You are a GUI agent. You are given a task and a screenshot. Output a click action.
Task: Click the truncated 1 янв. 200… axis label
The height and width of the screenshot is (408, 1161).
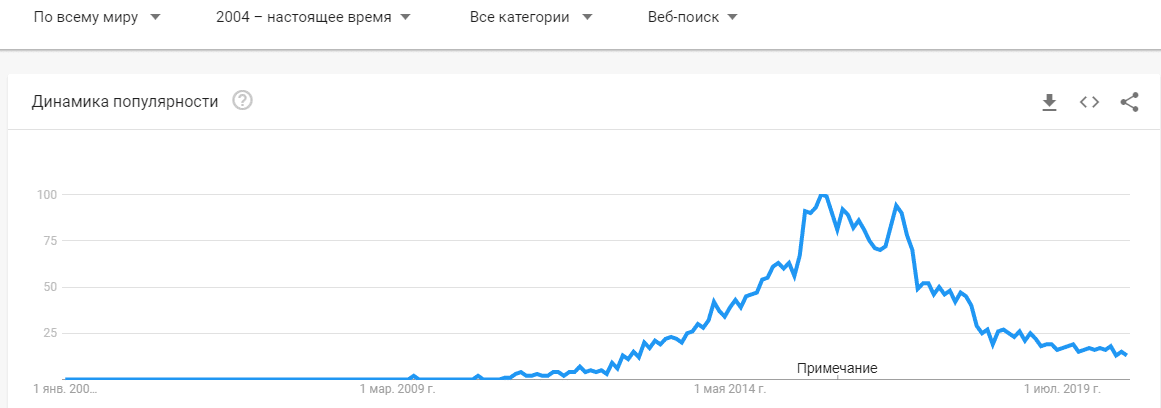tap(66, 388)
